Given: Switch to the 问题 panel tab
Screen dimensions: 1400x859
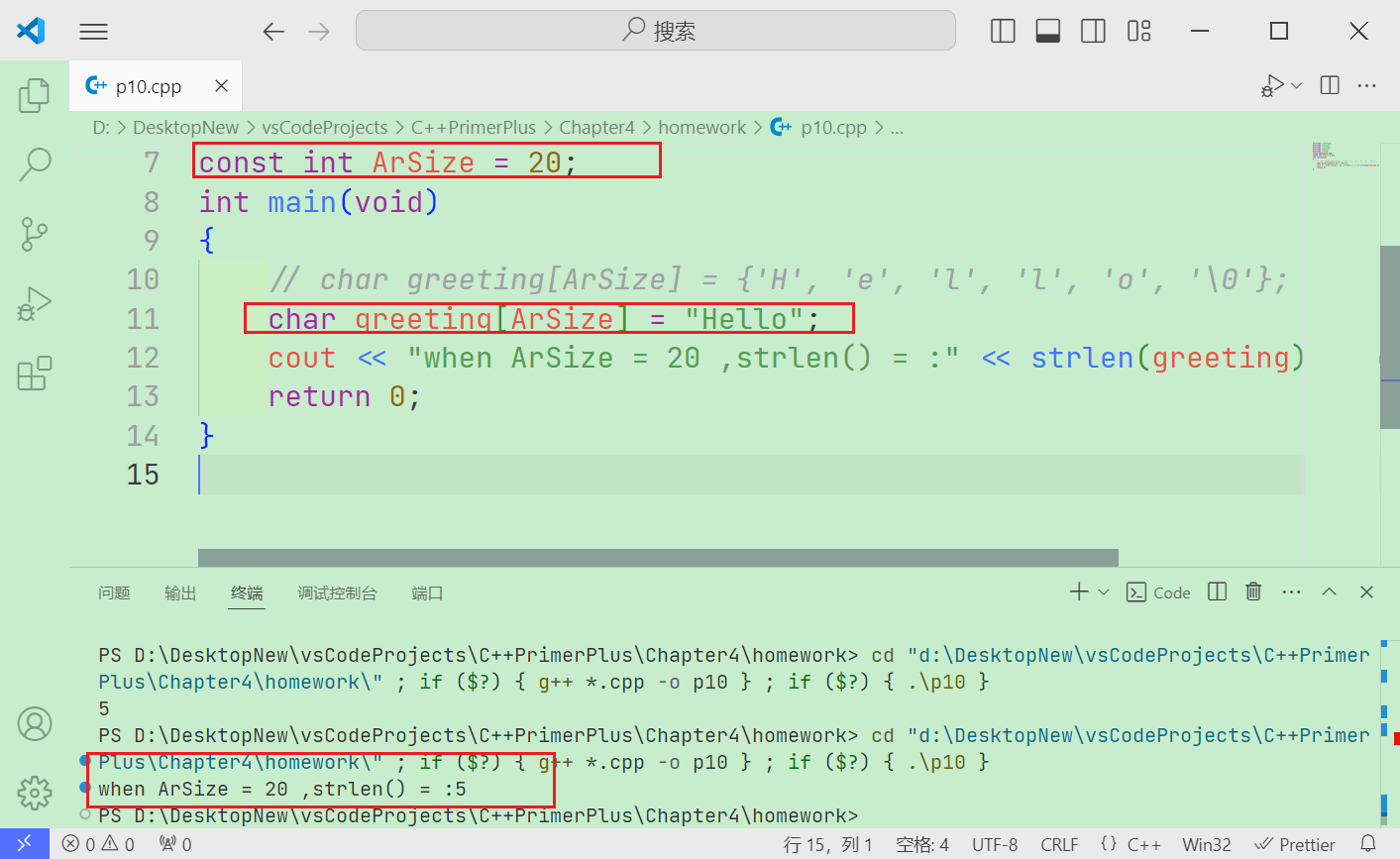Looking at the screenshot, I should point(114,593).
